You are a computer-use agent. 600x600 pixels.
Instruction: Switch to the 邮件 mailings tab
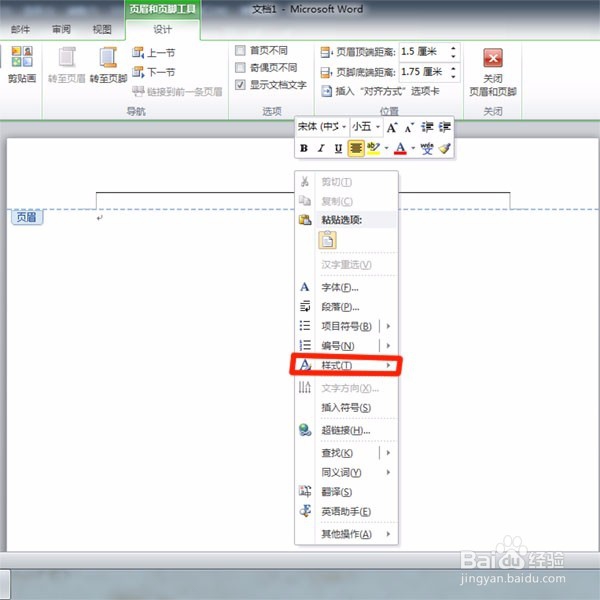20,29
